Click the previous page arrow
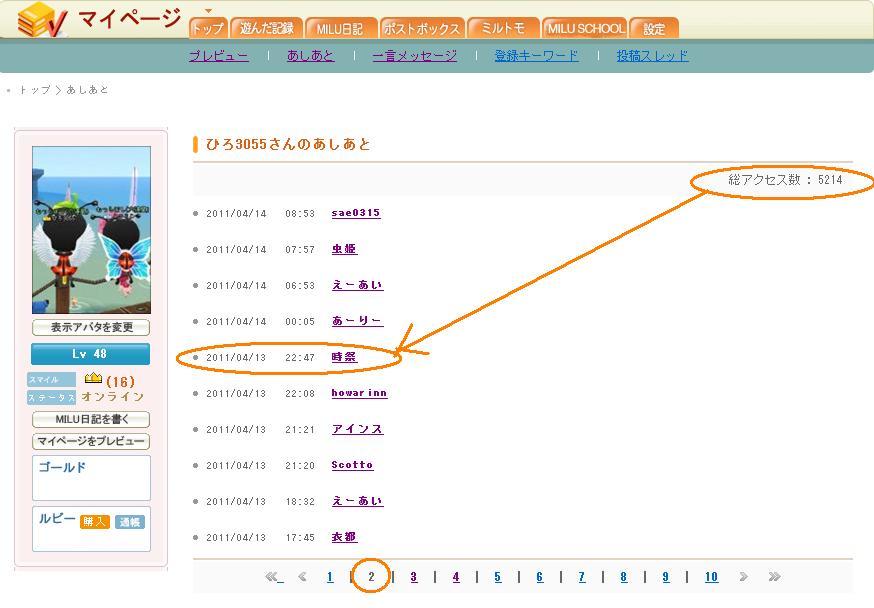 pos(302,577)
